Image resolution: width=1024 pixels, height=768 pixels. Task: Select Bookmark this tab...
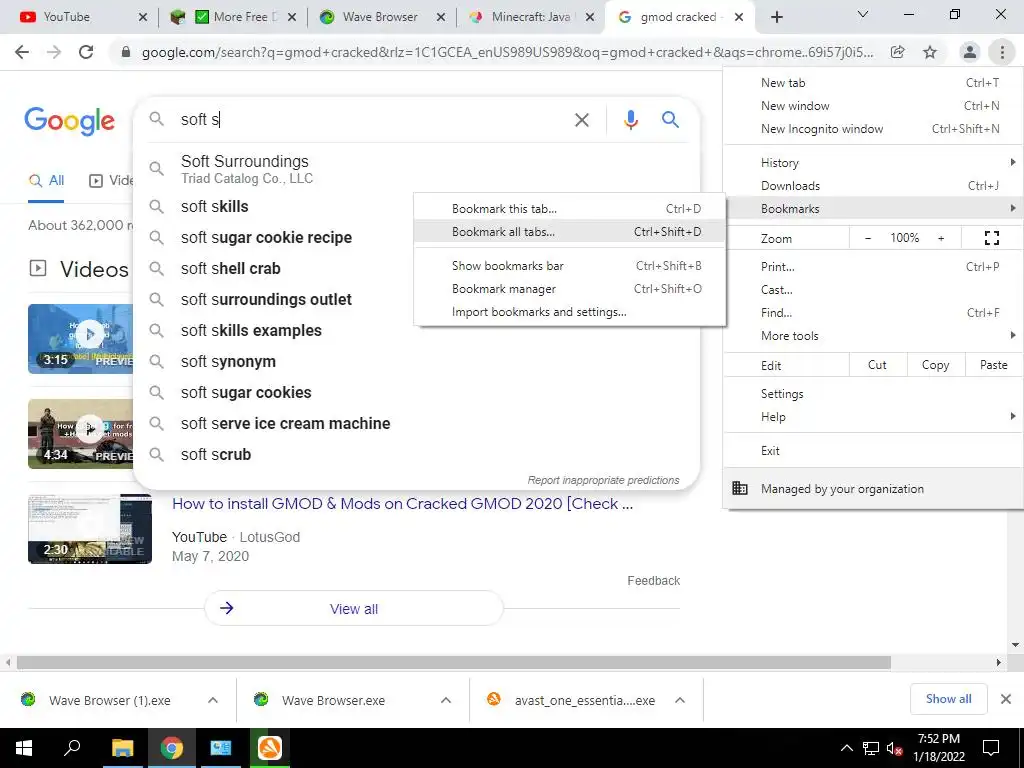pyautogui.click(x=569, y=209)
